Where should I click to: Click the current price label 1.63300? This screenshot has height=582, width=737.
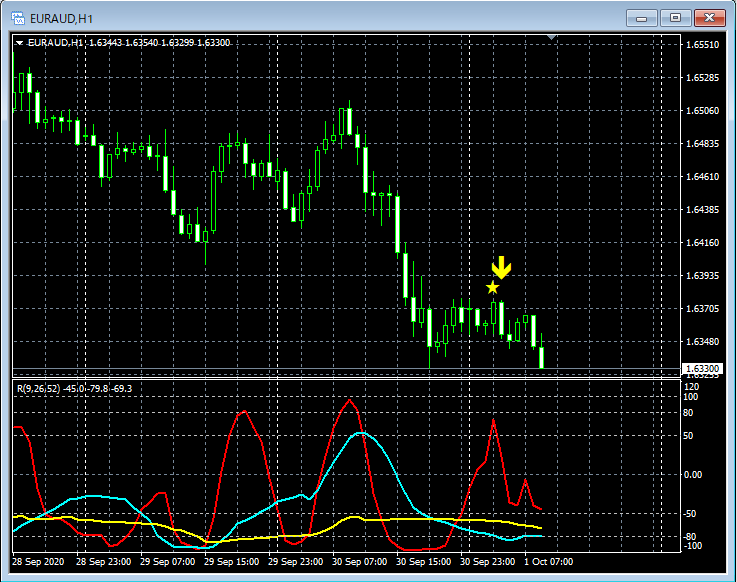(702, 369)
